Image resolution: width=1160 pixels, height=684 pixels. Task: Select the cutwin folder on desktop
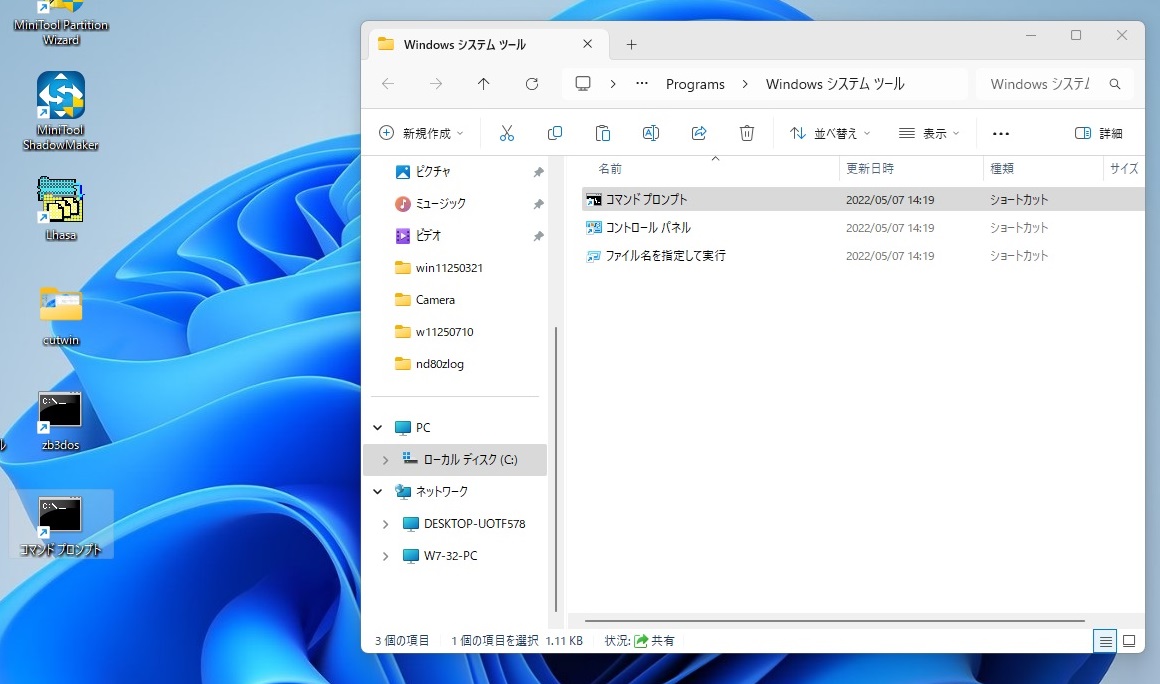pyautogui.click(x=61, y=316)
